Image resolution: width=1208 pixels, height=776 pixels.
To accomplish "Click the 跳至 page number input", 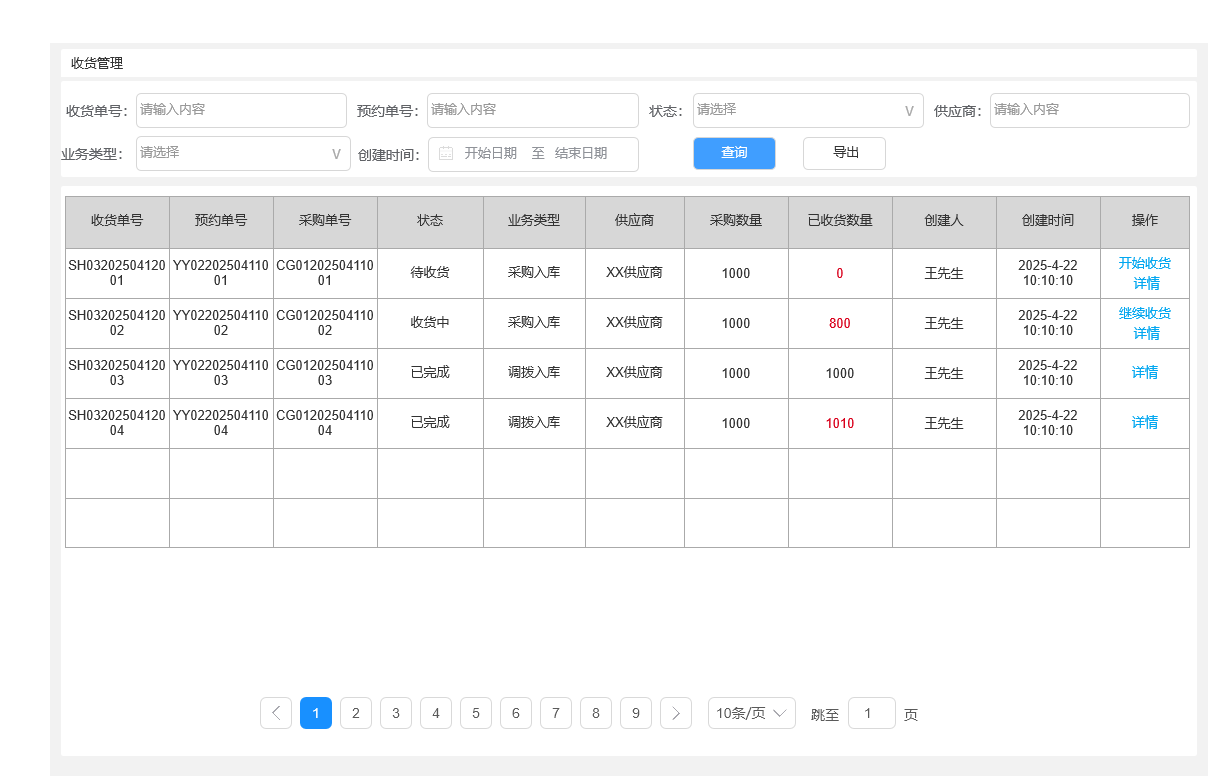I will point(872,713).
